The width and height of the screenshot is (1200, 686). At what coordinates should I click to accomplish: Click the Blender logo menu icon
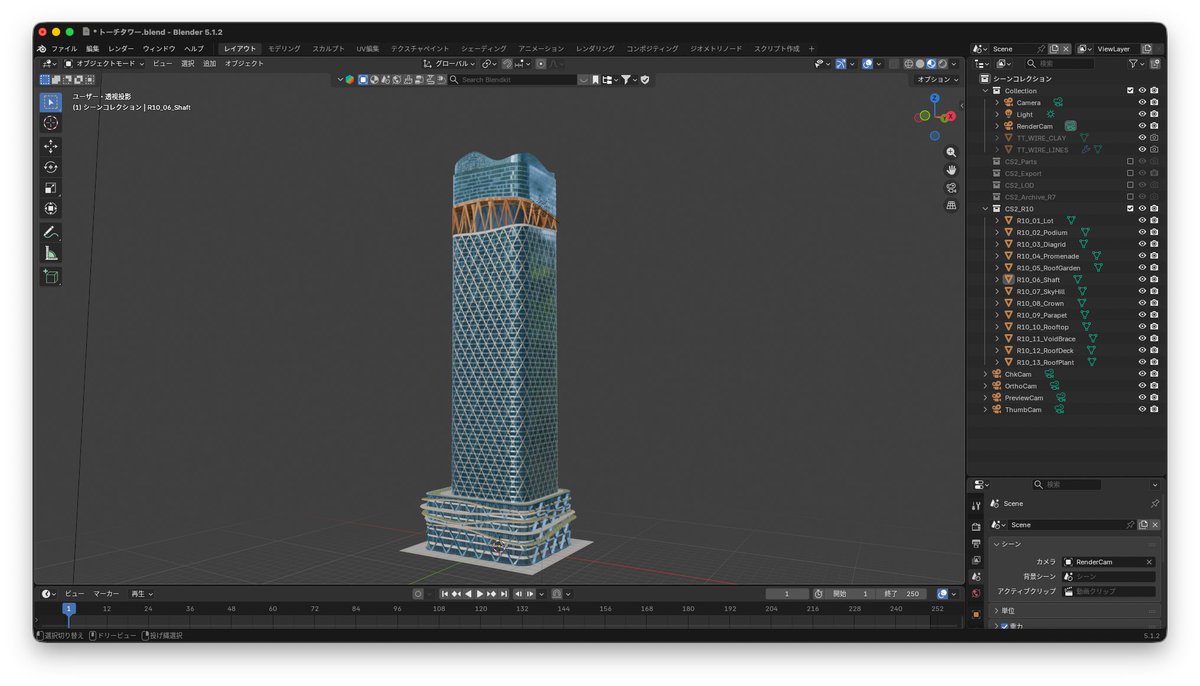tap(41, 48)
